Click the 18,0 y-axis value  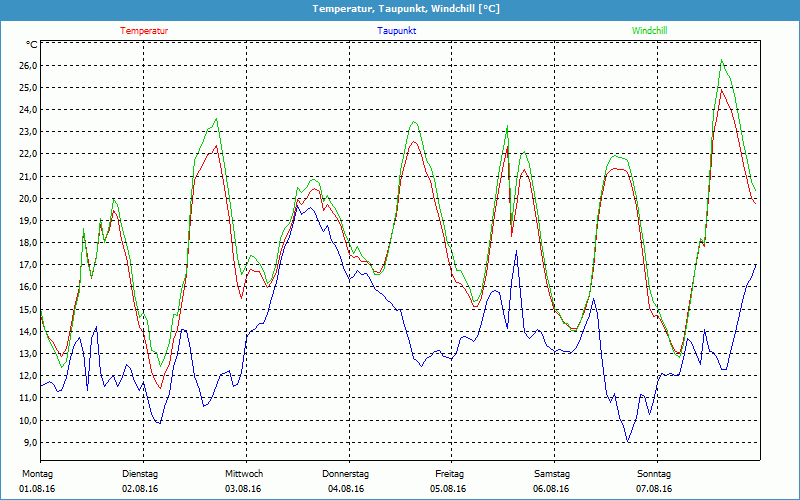click(x=28, y=243)
